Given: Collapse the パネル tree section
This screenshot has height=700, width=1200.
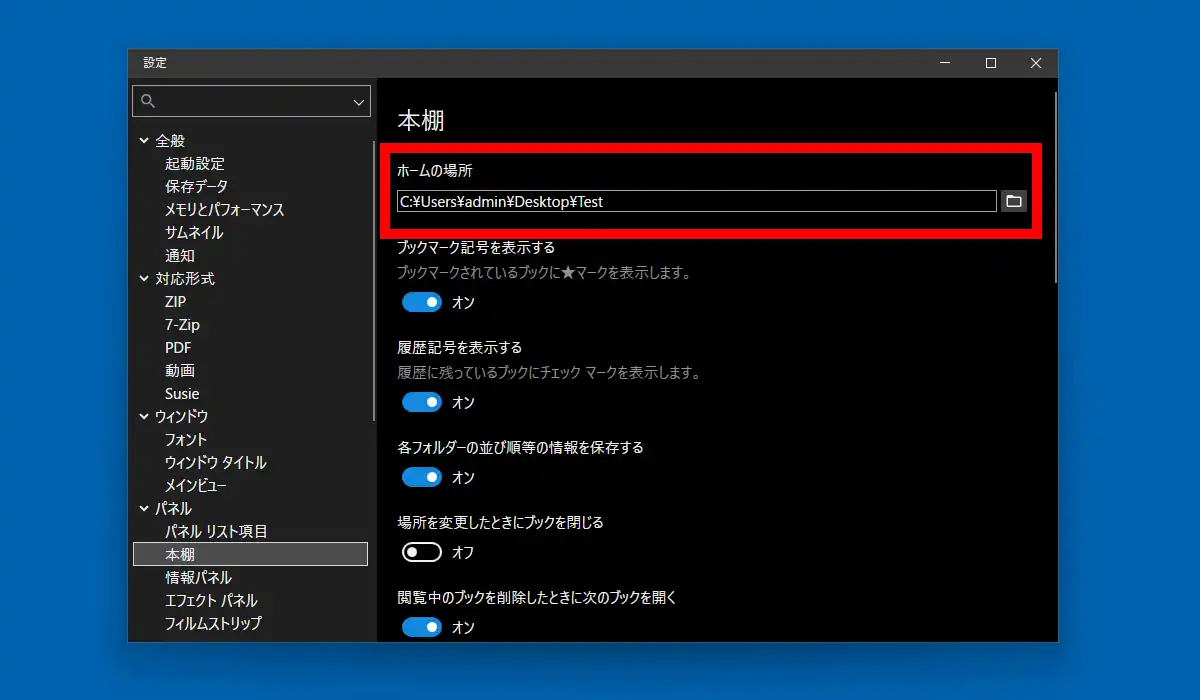Looking at the screenshot, I should 144,509.
